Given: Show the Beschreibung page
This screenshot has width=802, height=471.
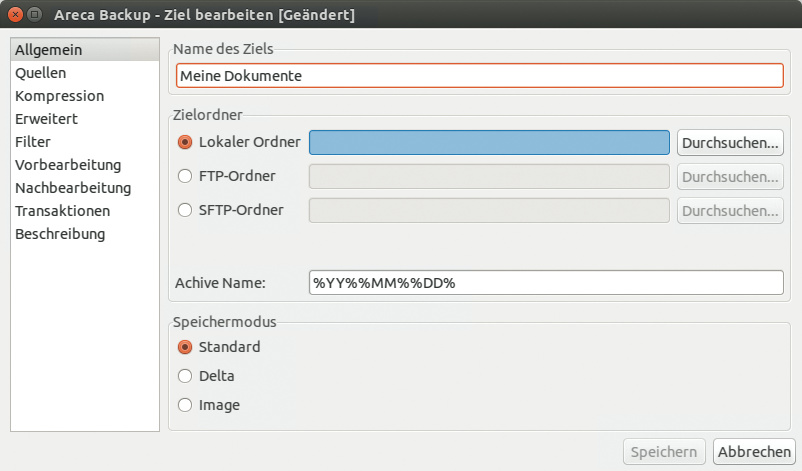Looking at the screenshot, I should (60, 234).
